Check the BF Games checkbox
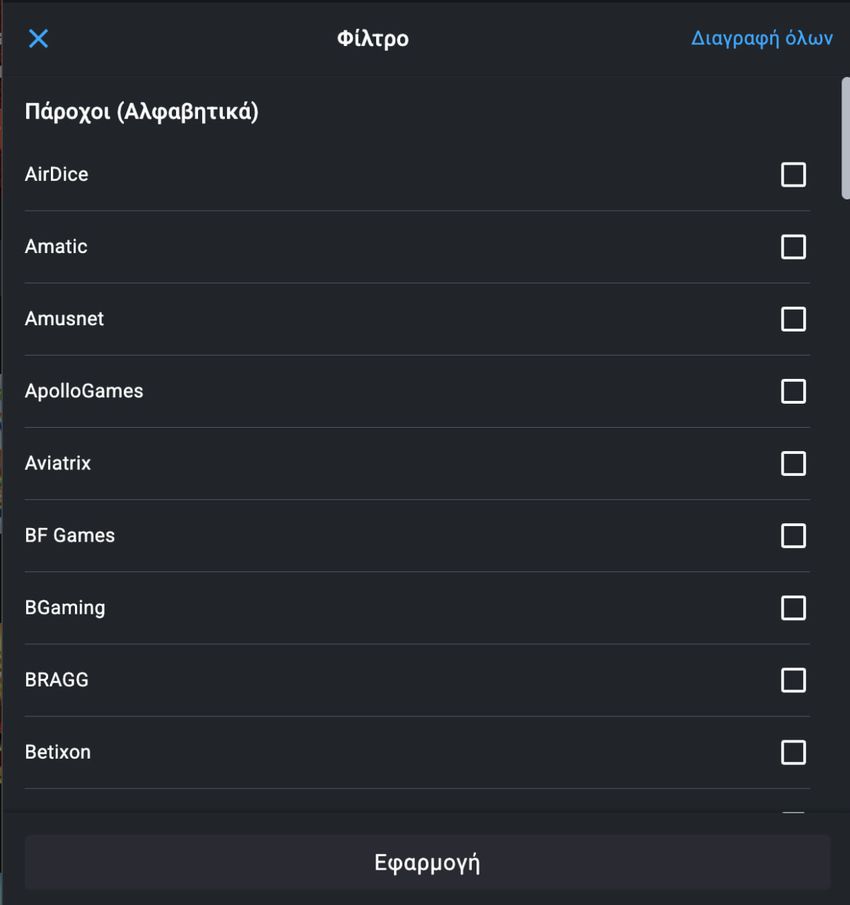 (x=793, y=536)
